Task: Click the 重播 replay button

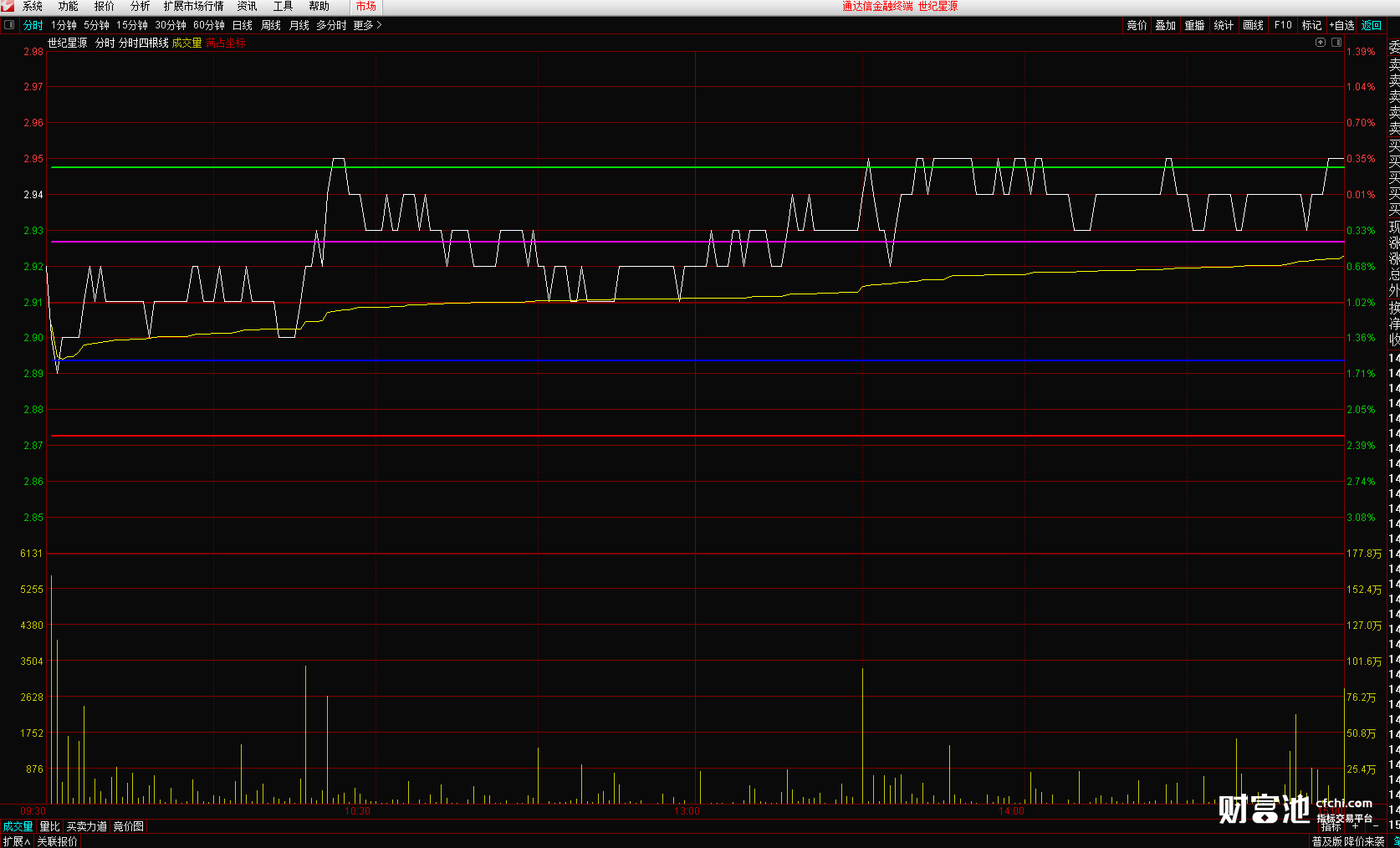Action: (1195, 26)
